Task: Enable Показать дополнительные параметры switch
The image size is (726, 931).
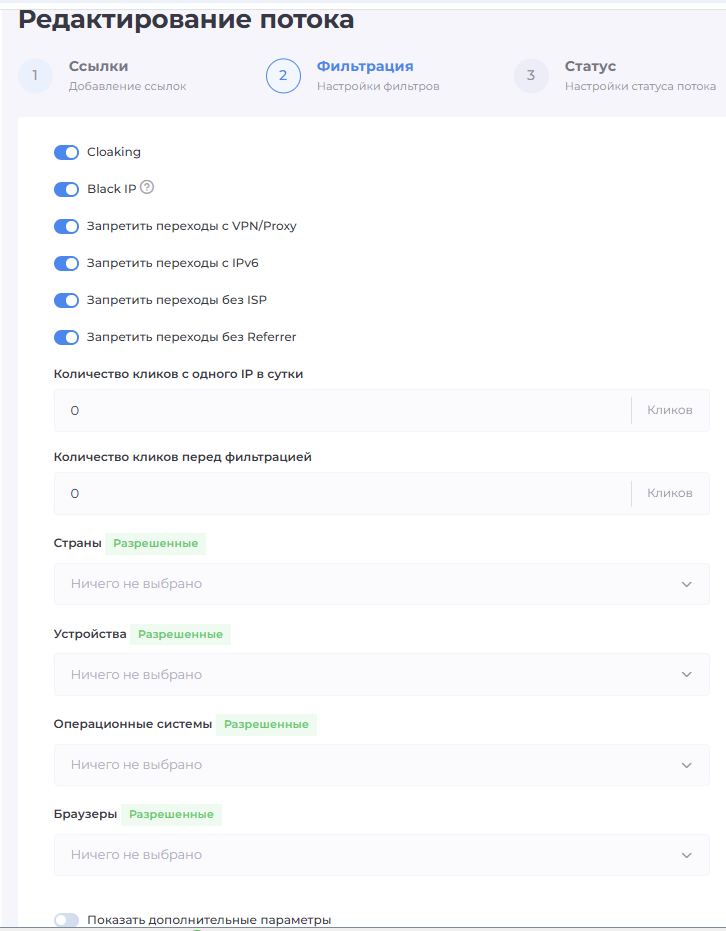Action: click(x=66, y=920)
